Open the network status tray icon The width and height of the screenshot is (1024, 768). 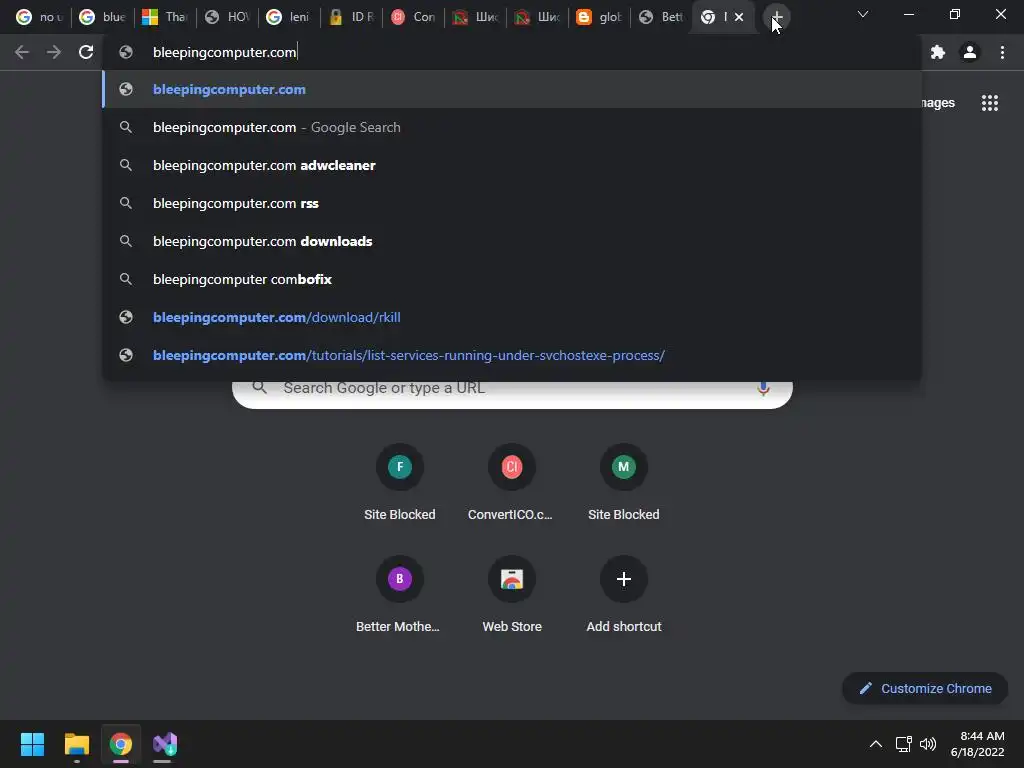point(903,744)
